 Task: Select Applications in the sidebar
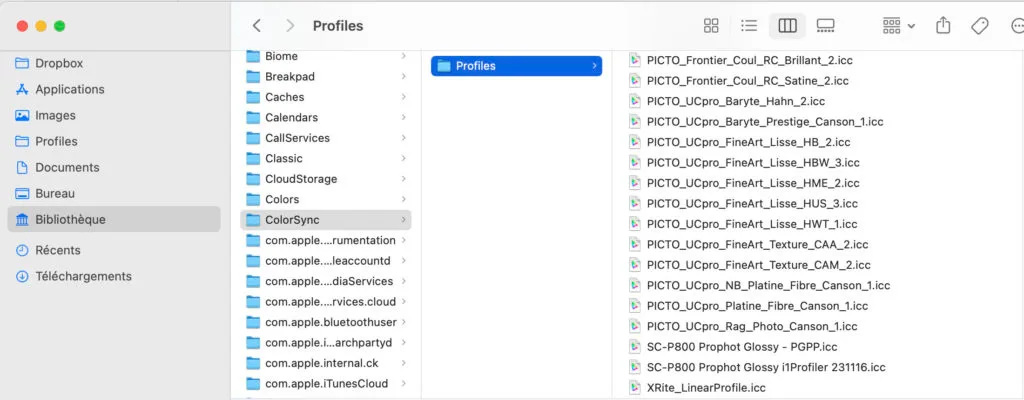pyautogui.click(x=69, y=89)
